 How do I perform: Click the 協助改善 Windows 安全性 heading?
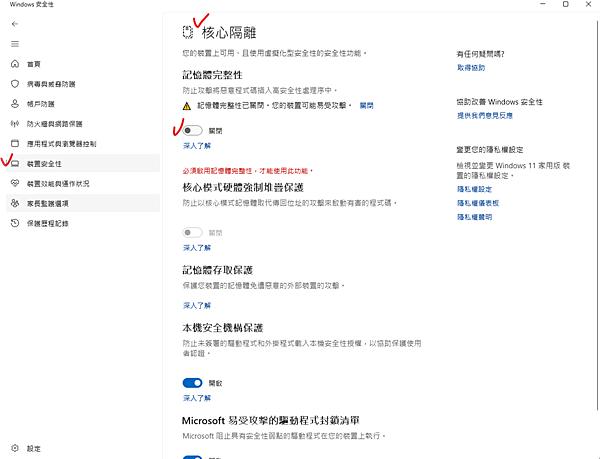point(499,102)
